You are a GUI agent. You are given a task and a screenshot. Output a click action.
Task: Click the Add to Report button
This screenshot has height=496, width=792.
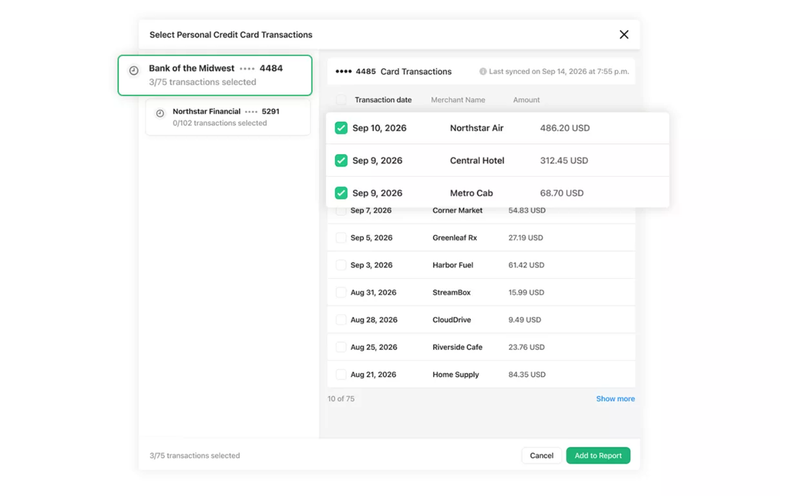click(x=598, y=456)
